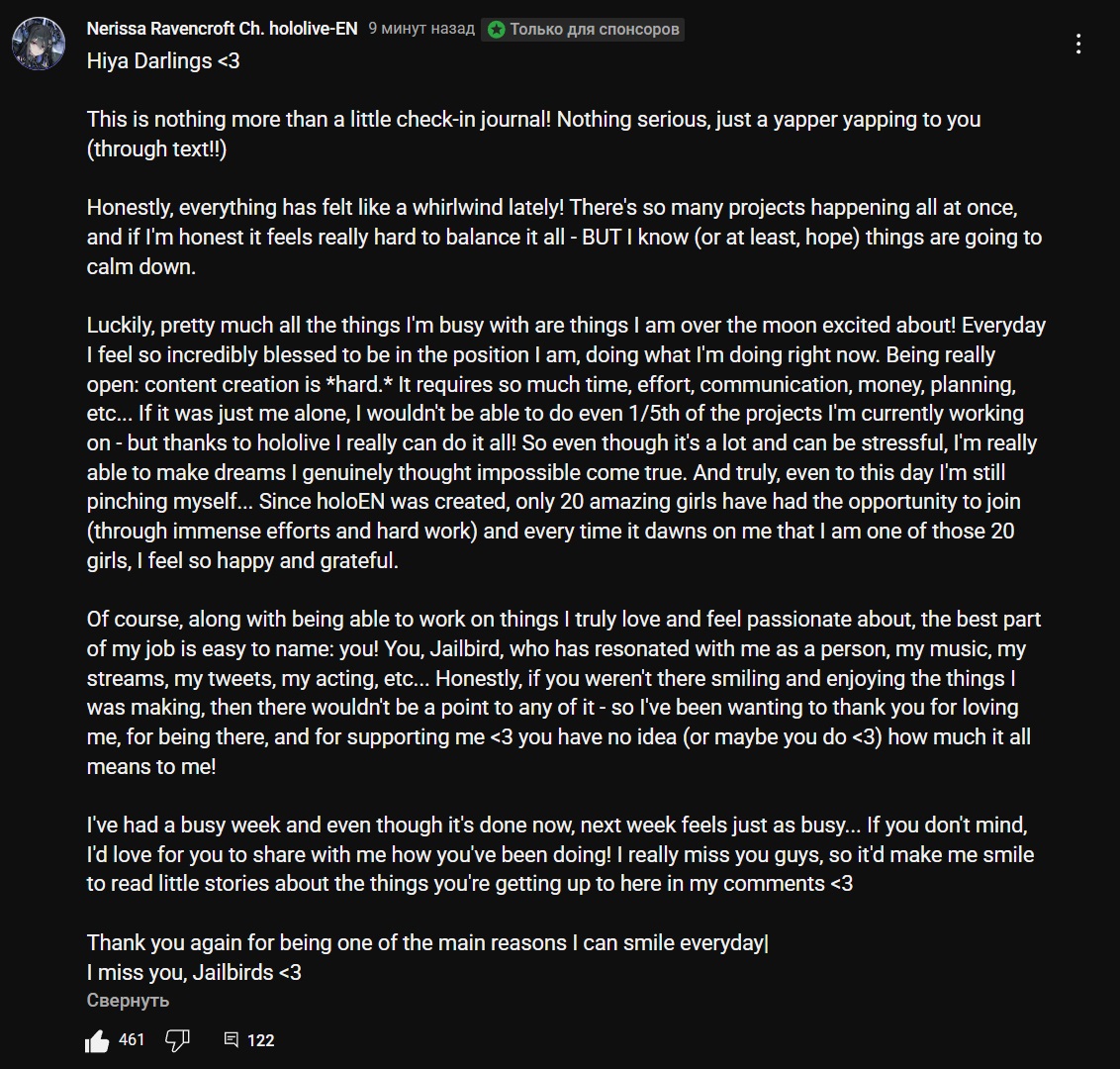Click the thumbs-up like icon
The height and width of the screenshot is (1069, 1120).
point(97,1040)
